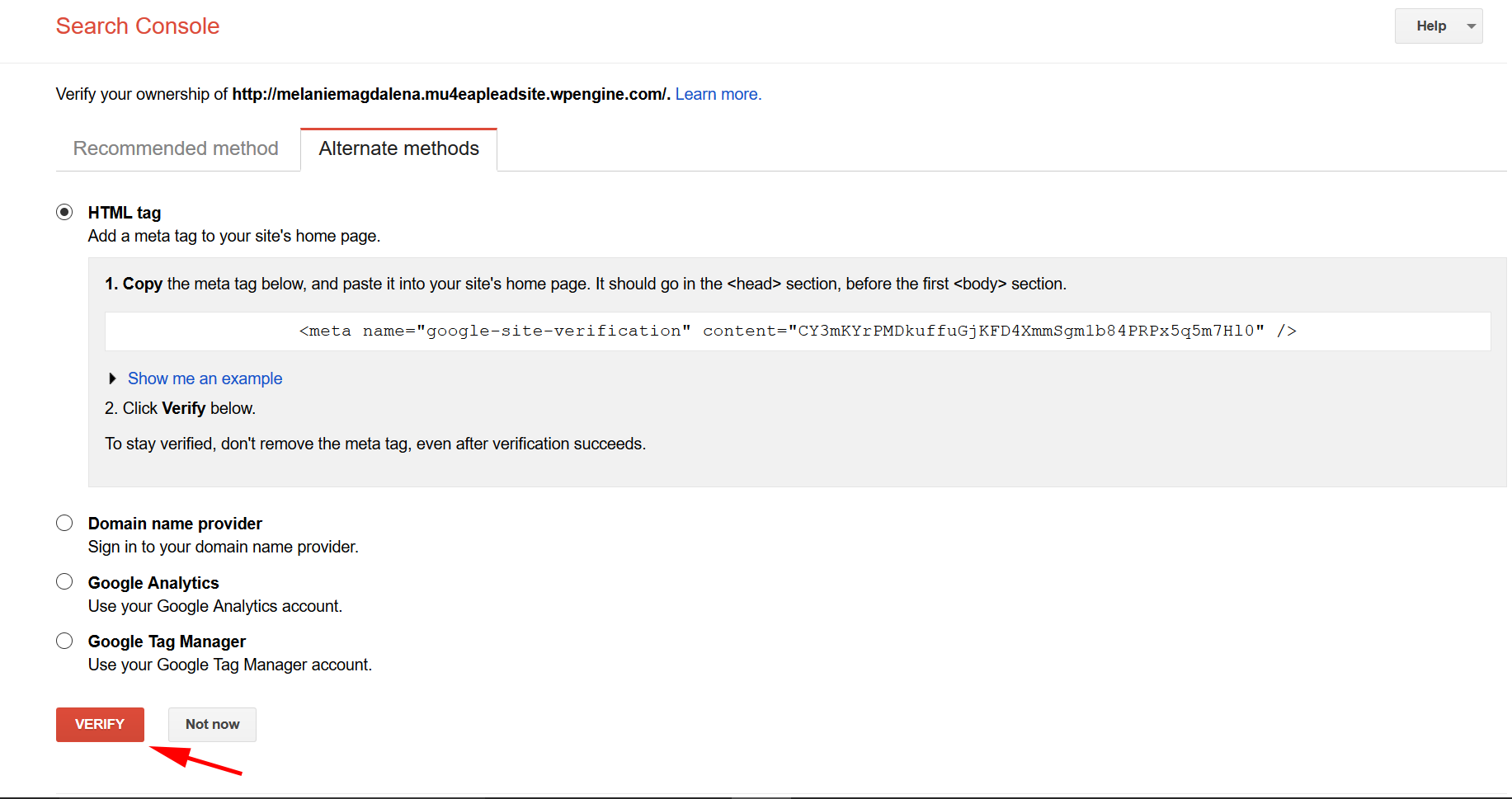Click "Add a meta tag to your site's home page."
Screen dimensions: 1512x799
pyautogui.click(x=234, y=236)
